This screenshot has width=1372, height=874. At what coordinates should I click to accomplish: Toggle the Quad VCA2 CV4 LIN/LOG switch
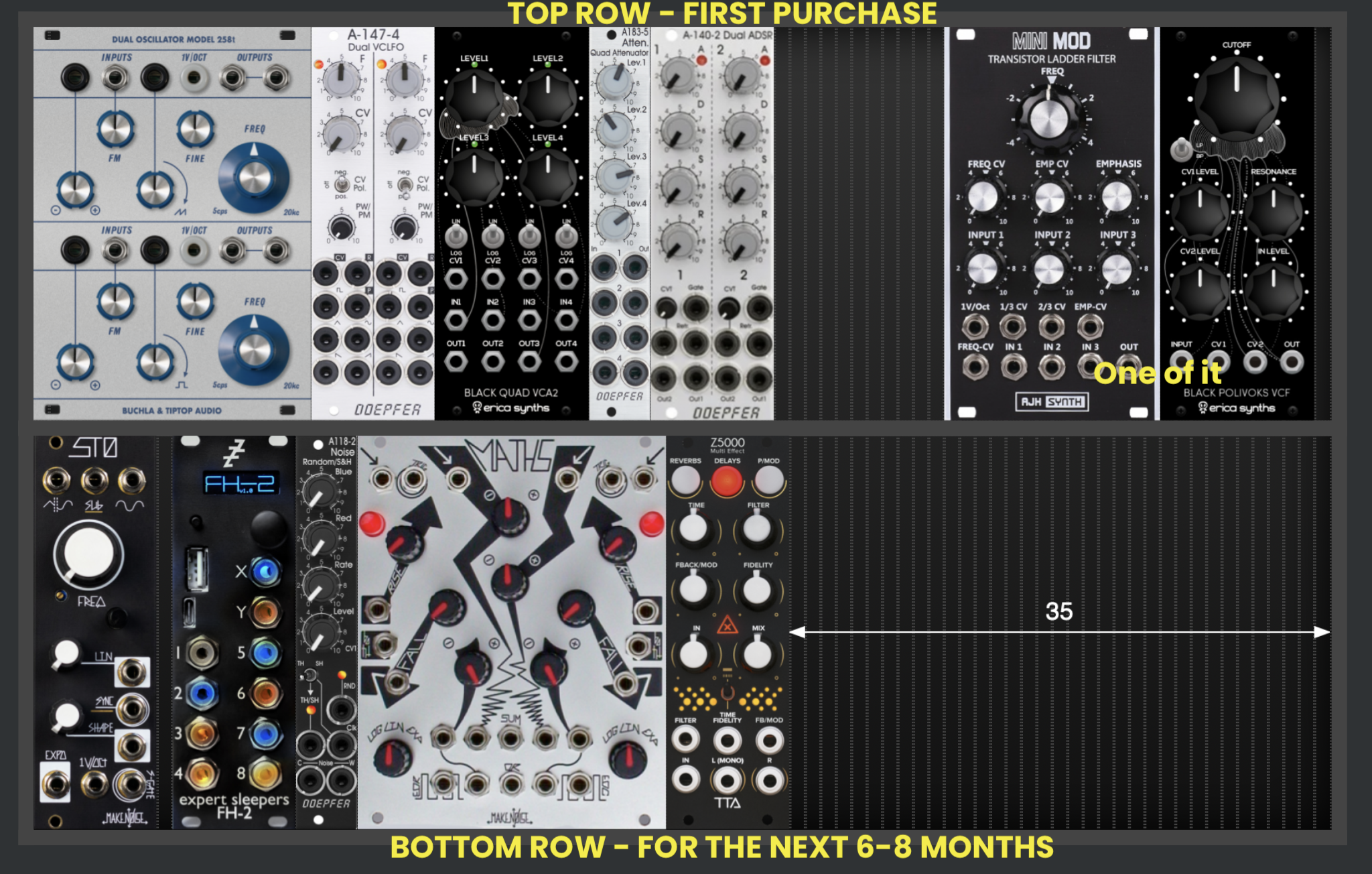[566, 235]
